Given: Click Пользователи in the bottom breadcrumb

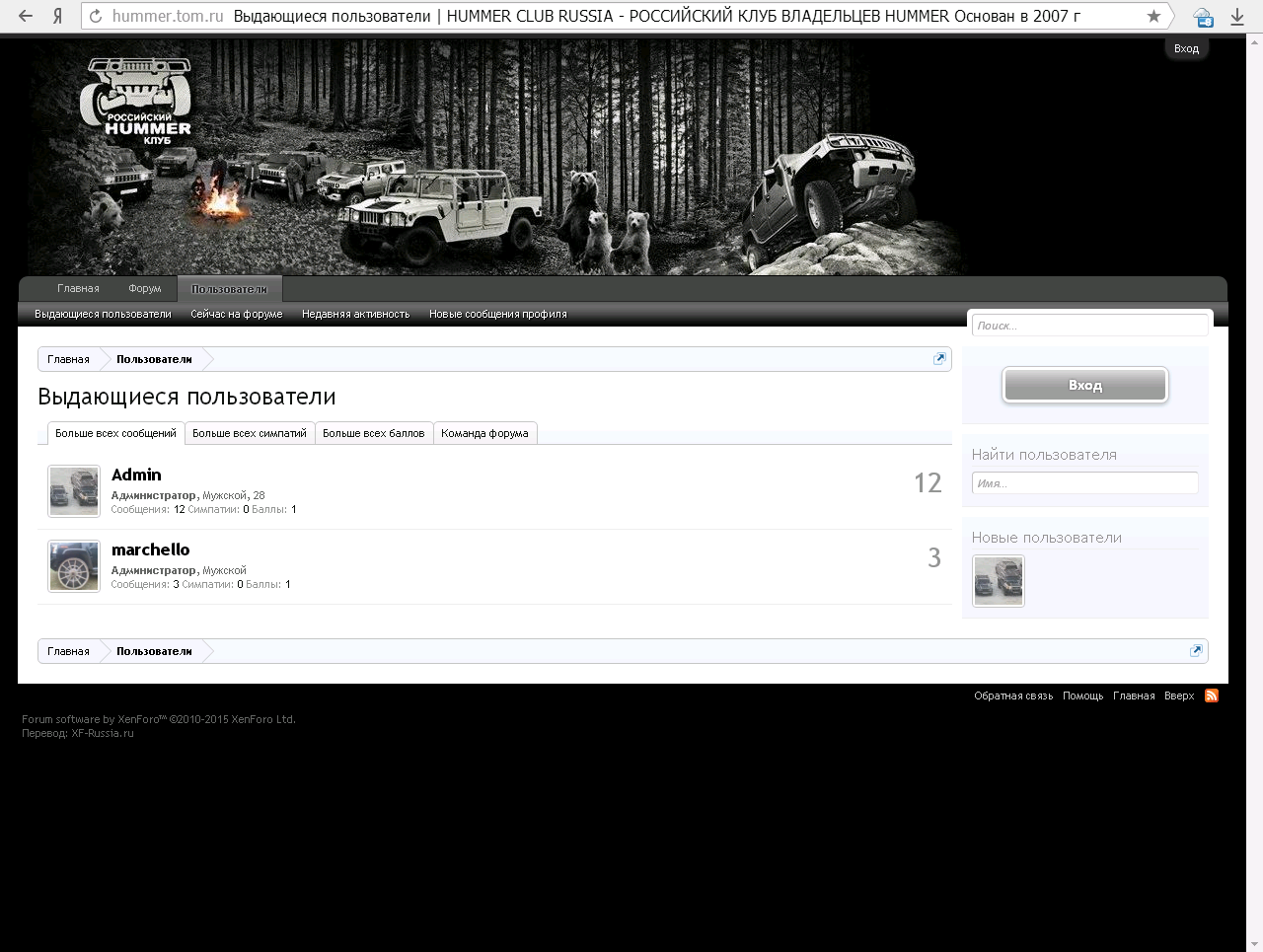Looking at the screenshot, I should click(x=154, y=651).
